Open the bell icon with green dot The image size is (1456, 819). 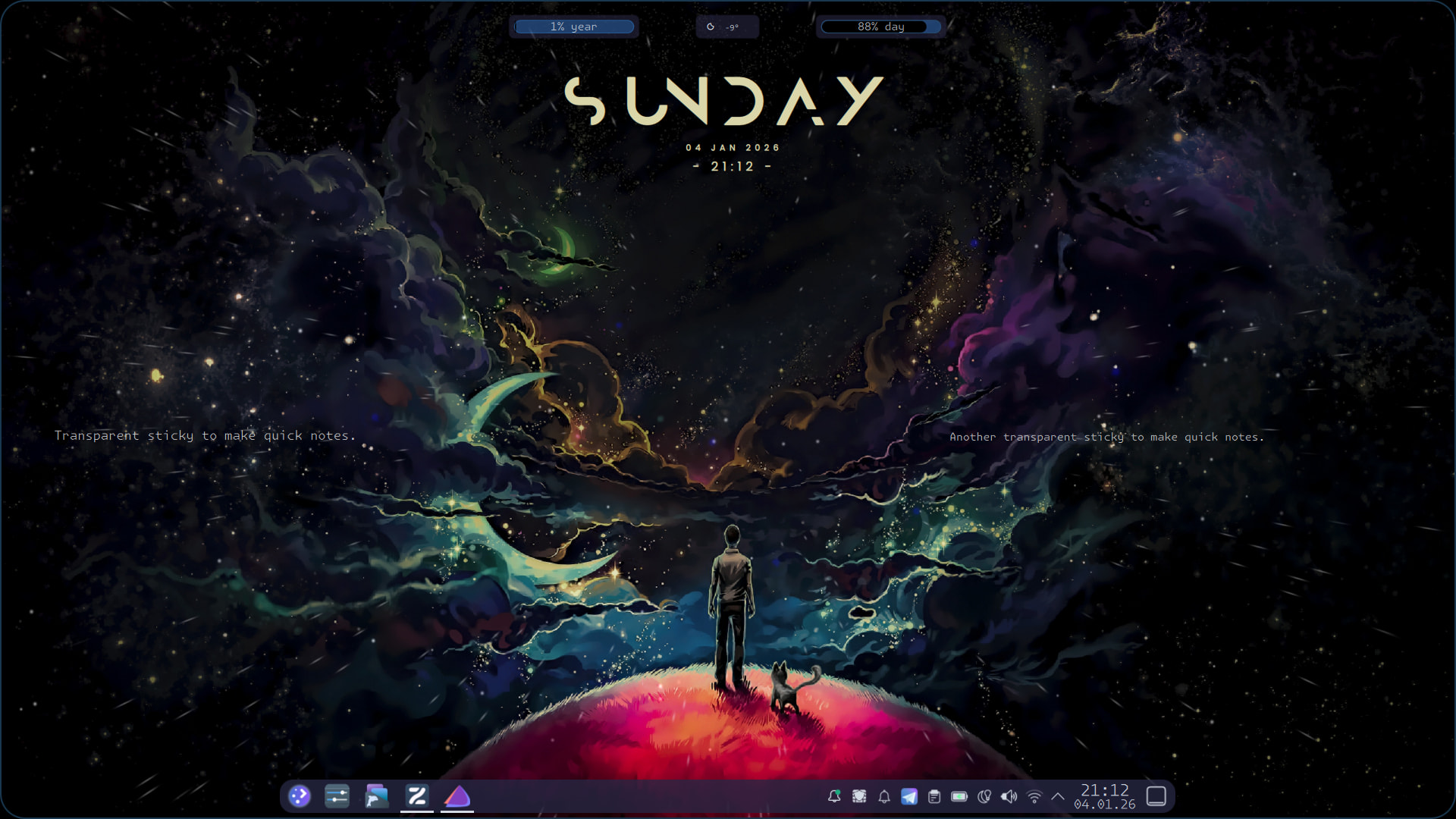[x=834, y=796]
